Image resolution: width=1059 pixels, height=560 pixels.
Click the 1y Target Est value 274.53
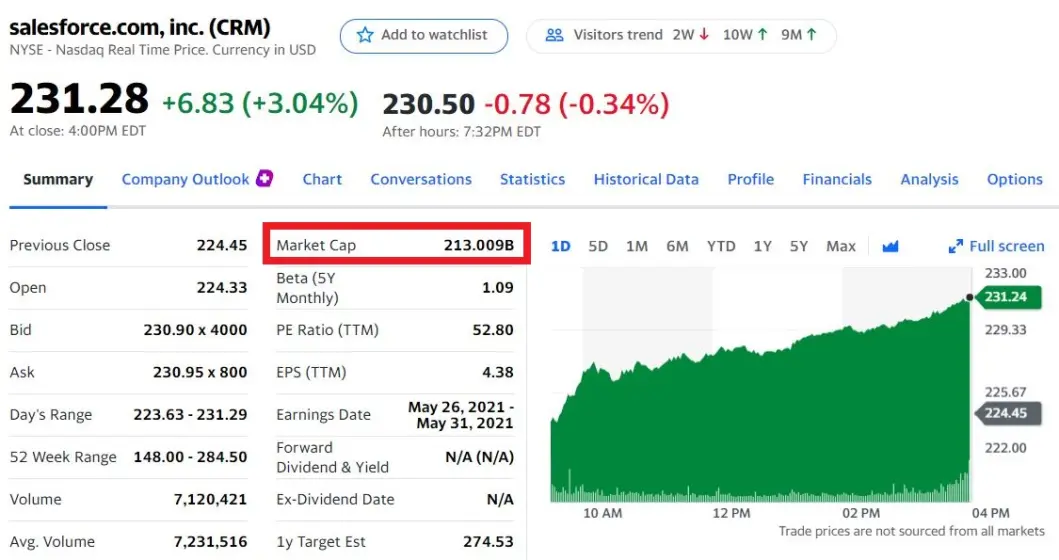pos(488,542)
